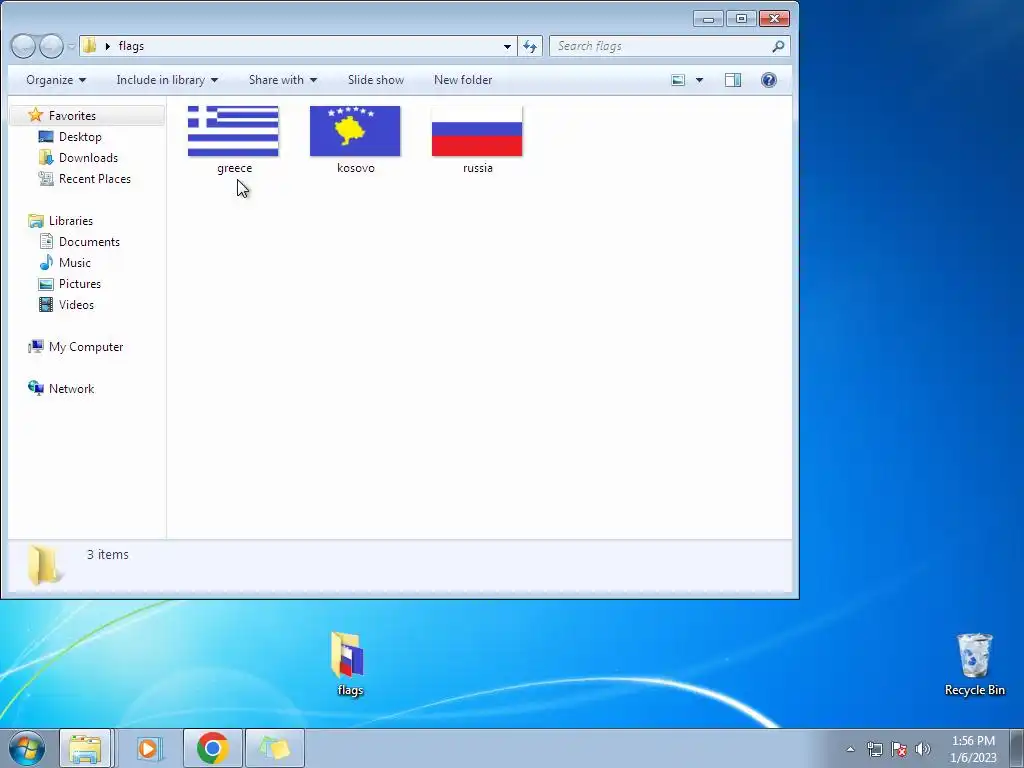Screen dimensions: 1024x768
Task: Click the Network globe icon
Action: point(36,388)
